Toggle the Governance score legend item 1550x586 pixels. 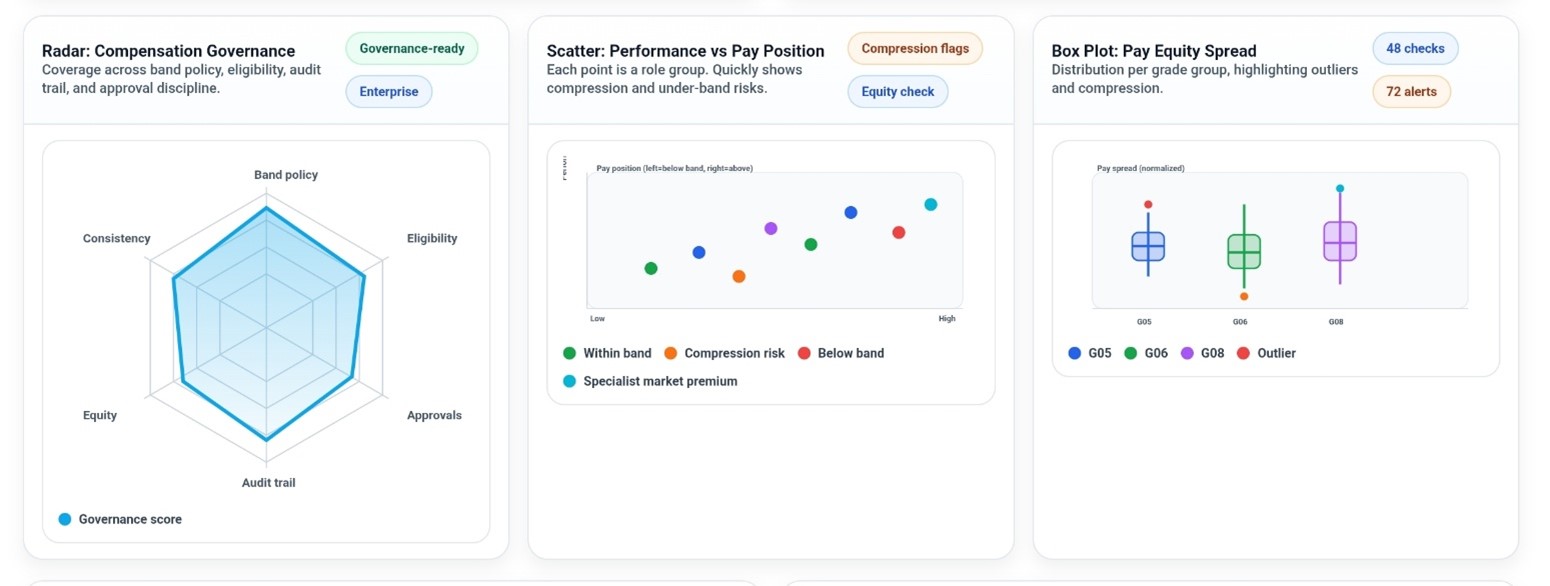[x=120, y=519]
